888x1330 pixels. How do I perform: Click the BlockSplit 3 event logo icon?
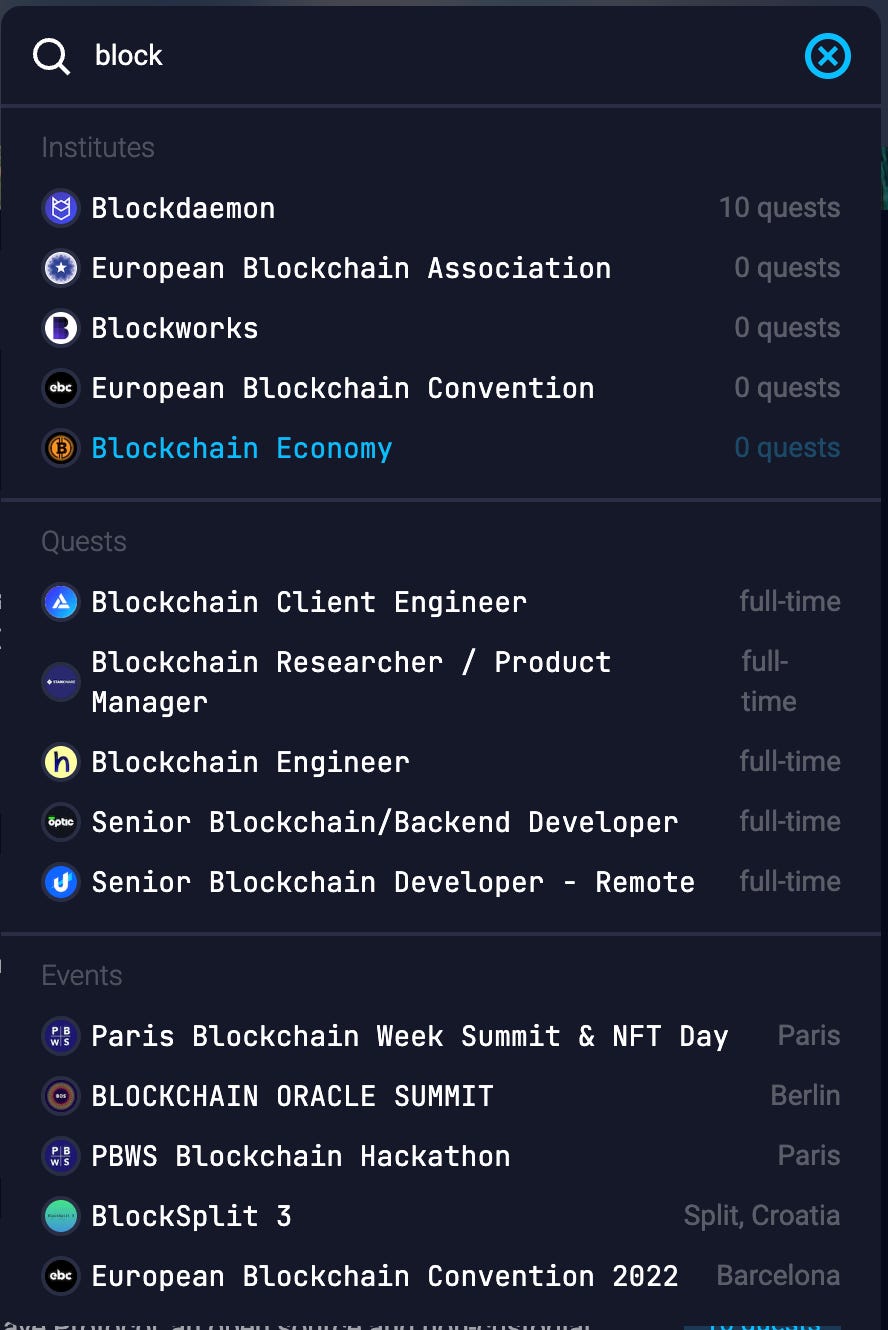click(x=61, y=1216)
